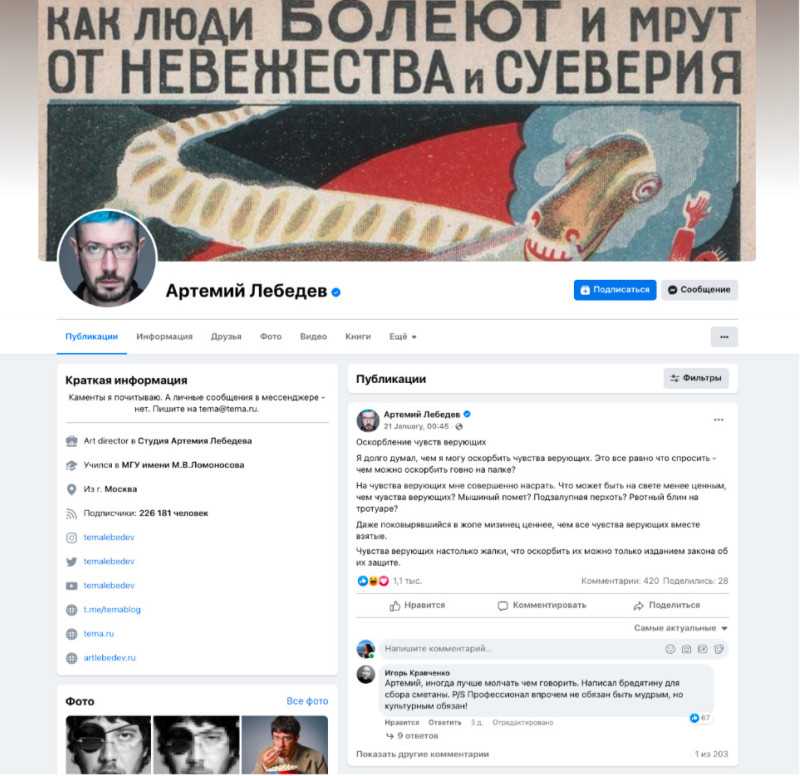The height and width of the screenshot is (776, 800).
Task: Follow the t.me/temablog link
Action: click(x=112, y=610)
